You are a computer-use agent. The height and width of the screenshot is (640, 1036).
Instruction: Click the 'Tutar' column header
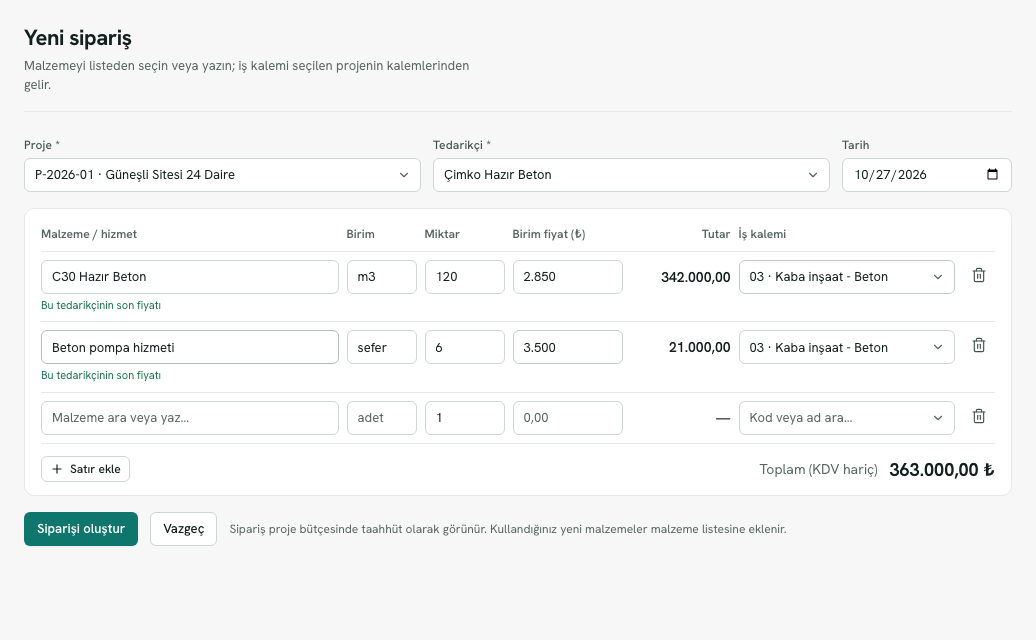tap(716, 234)
